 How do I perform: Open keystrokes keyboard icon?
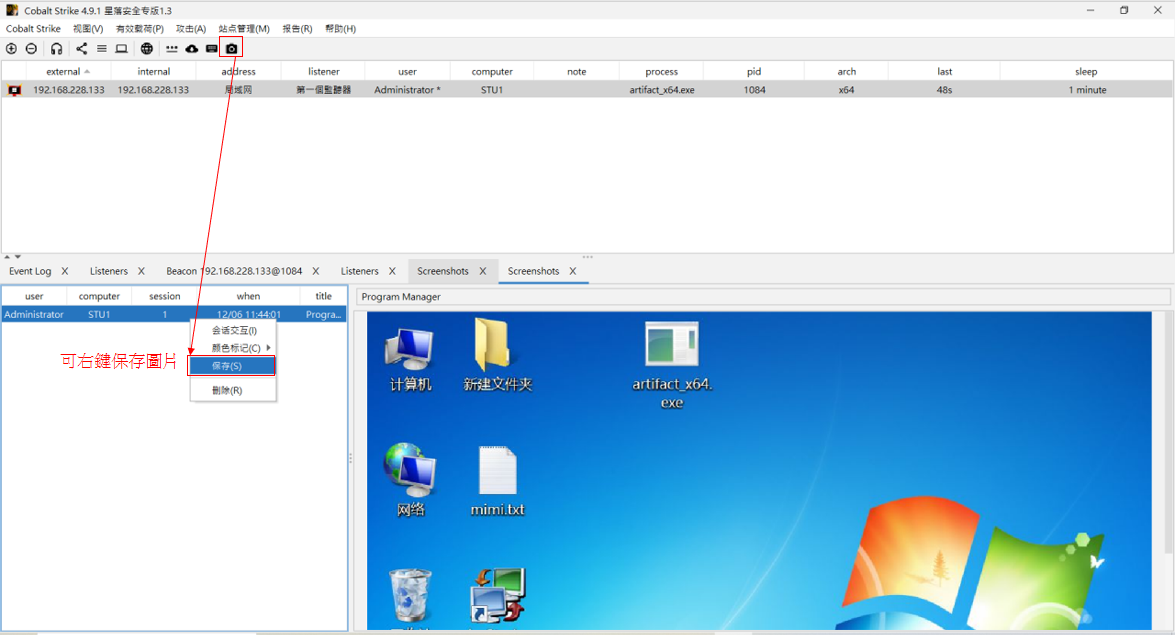click(211, 49)
